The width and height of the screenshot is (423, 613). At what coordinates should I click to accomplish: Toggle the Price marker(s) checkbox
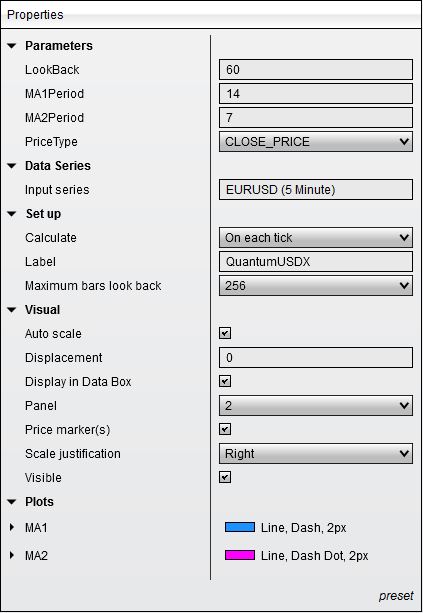[x=225, y=429]
